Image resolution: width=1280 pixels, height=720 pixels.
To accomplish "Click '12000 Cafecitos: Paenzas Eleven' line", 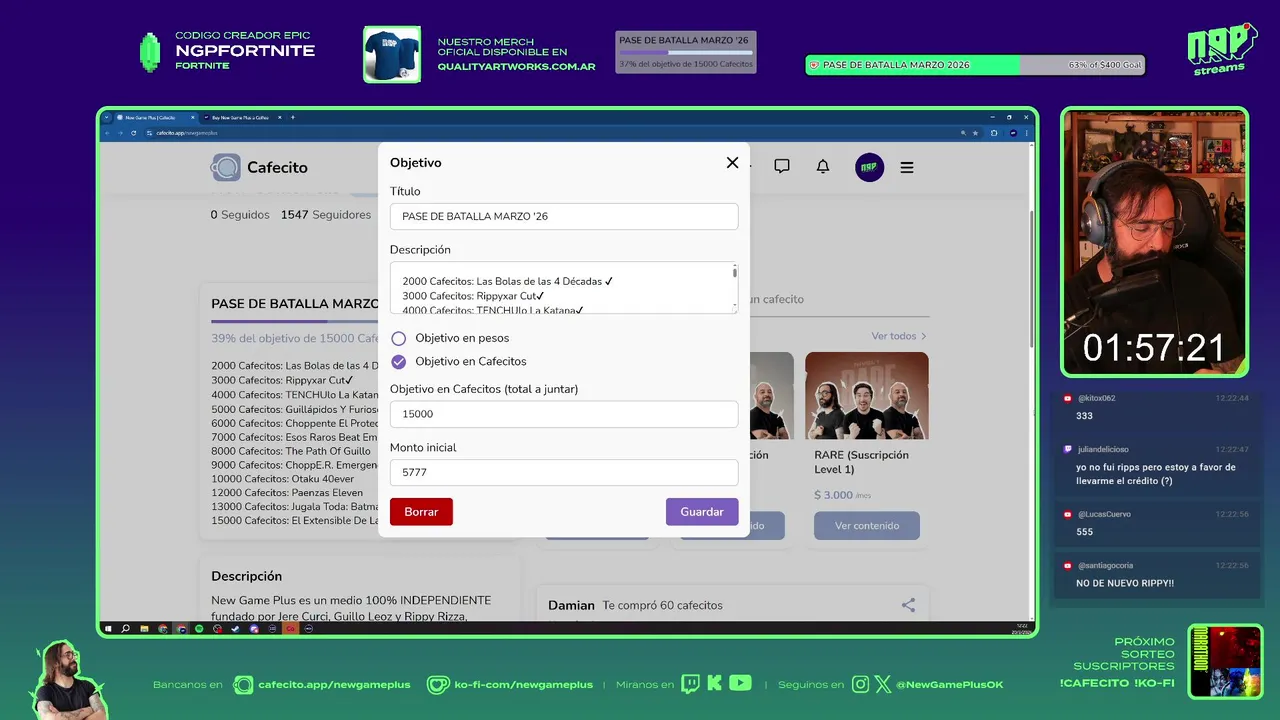I will (x=287, y=493).
